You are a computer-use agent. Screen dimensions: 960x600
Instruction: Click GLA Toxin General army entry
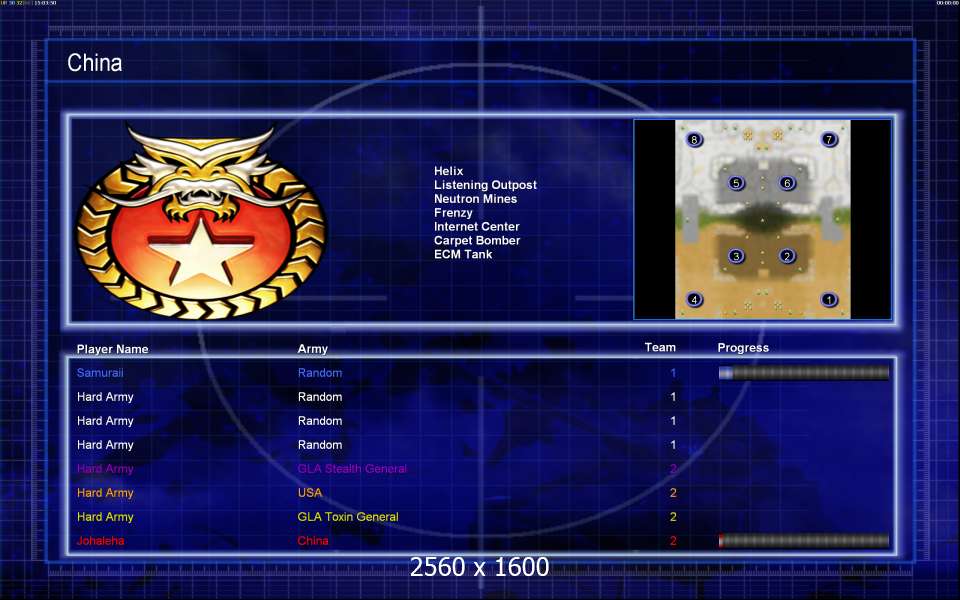[x=348, y=517]
